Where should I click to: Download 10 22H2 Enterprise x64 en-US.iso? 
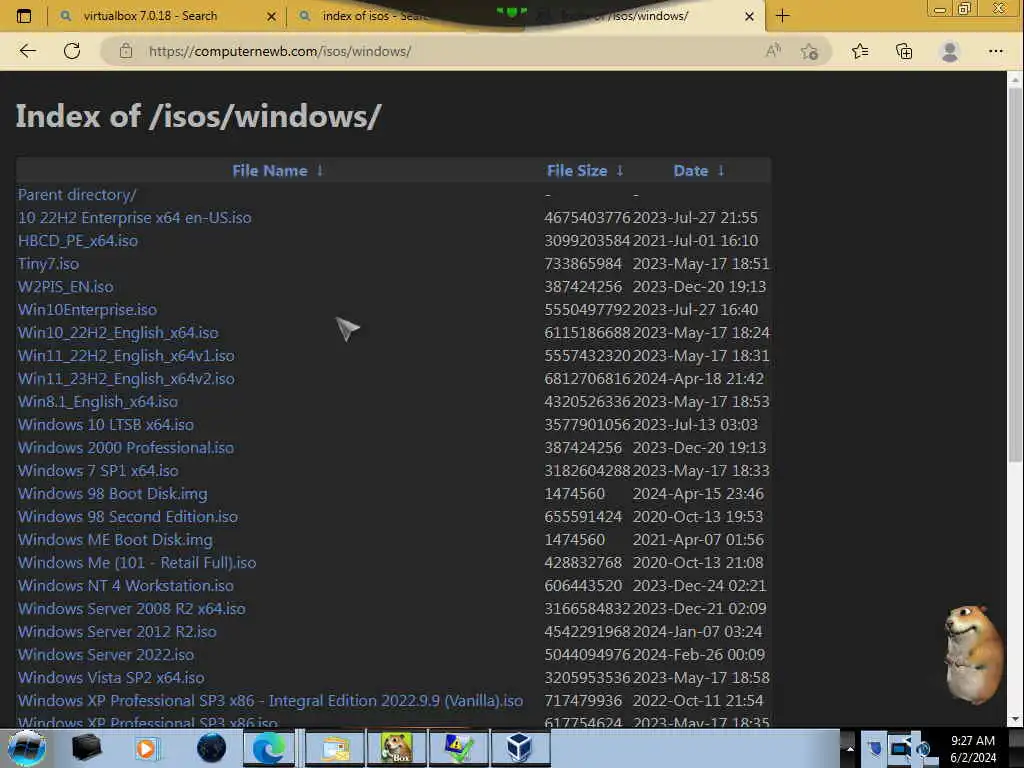point(135,217)
